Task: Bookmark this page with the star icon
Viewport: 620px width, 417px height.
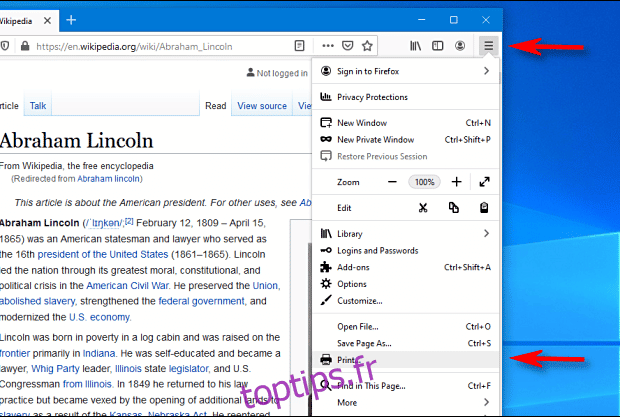Action: (367, 46)
